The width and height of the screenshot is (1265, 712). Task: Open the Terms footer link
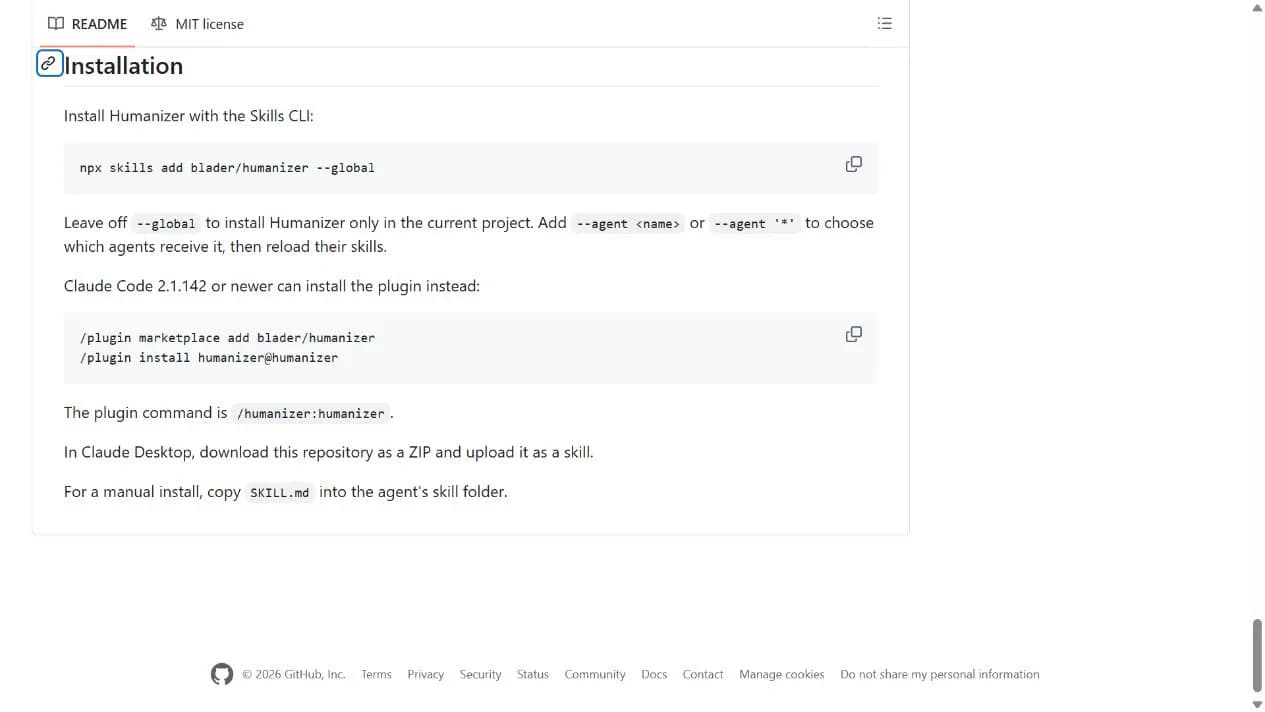tap(376, 675)
